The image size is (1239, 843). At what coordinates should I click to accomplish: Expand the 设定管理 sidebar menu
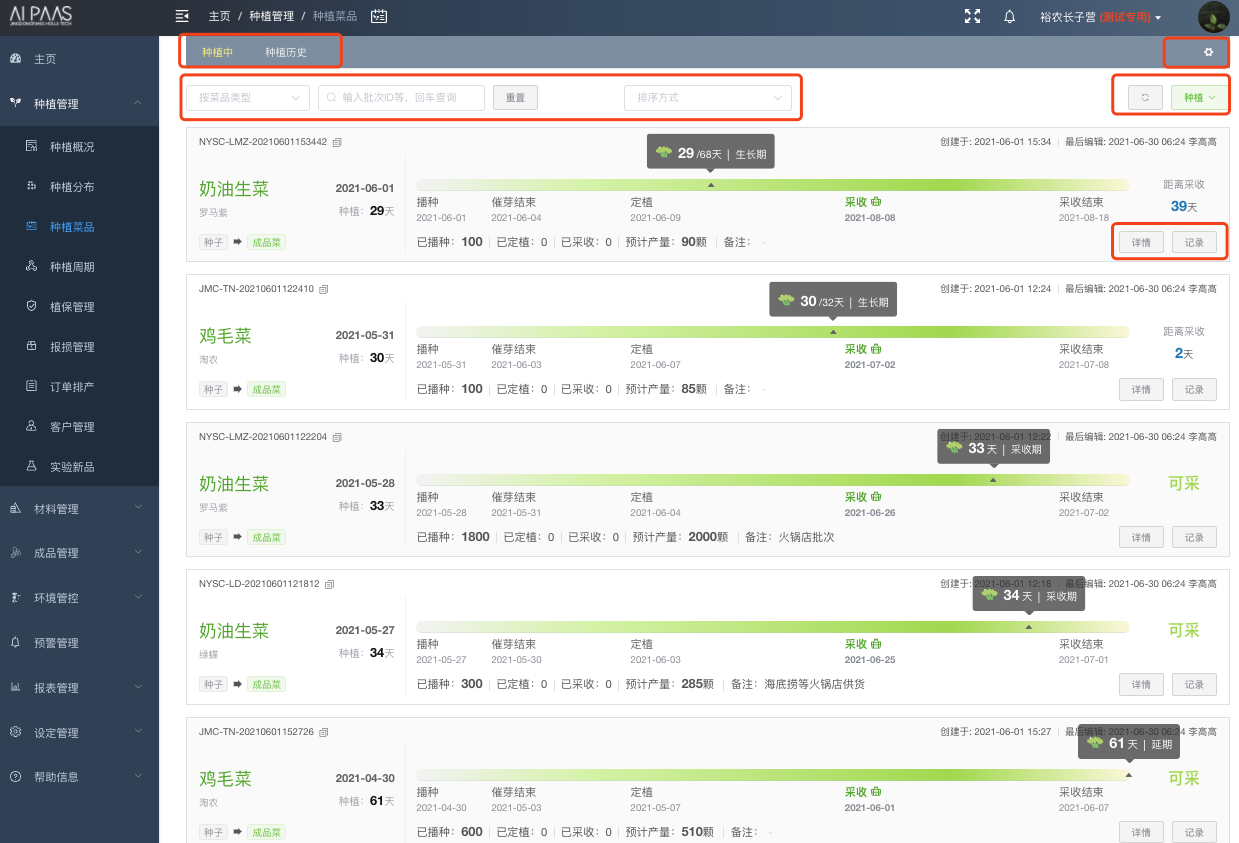pos(79,733)
